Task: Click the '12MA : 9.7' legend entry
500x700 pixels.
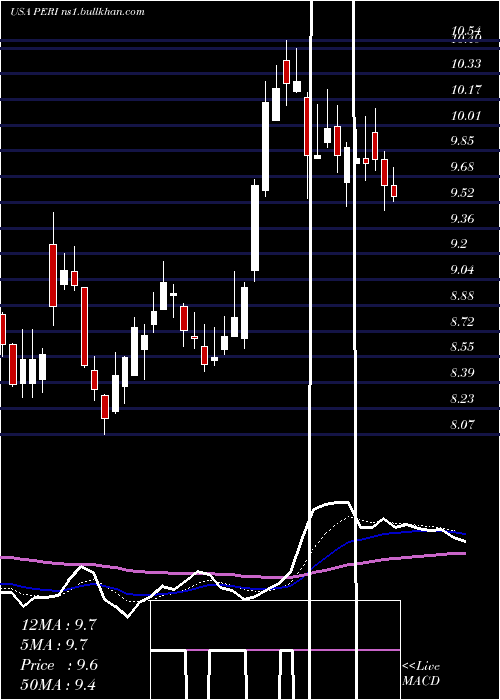Action: (x=59, y=625)
